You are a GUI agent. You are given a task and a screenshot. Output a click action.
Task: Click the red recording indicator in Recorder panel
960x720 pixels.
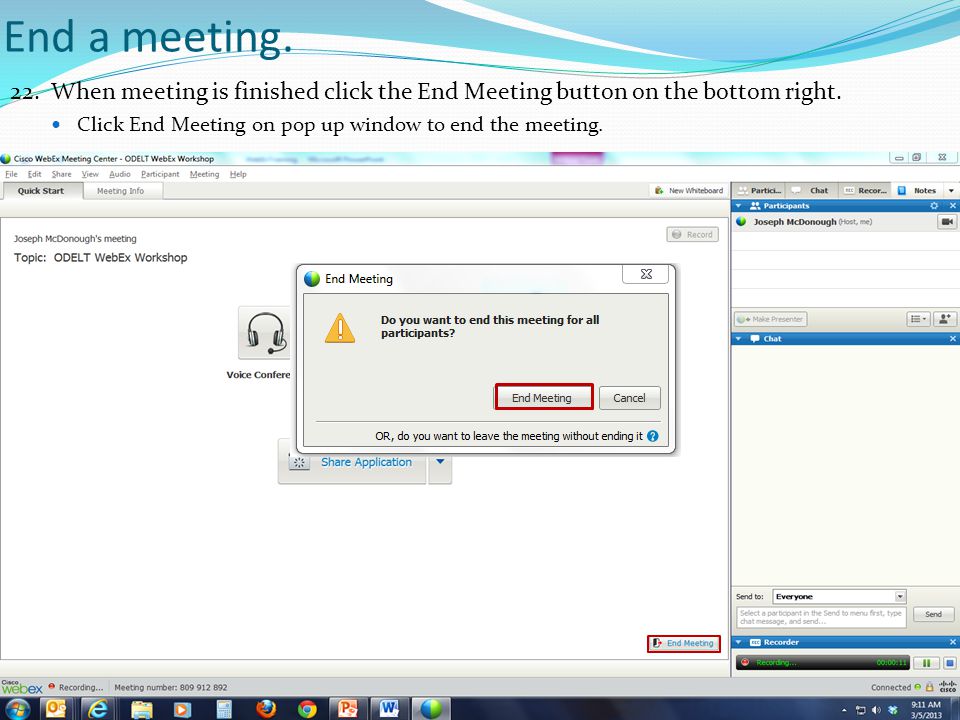pos(745,662)
